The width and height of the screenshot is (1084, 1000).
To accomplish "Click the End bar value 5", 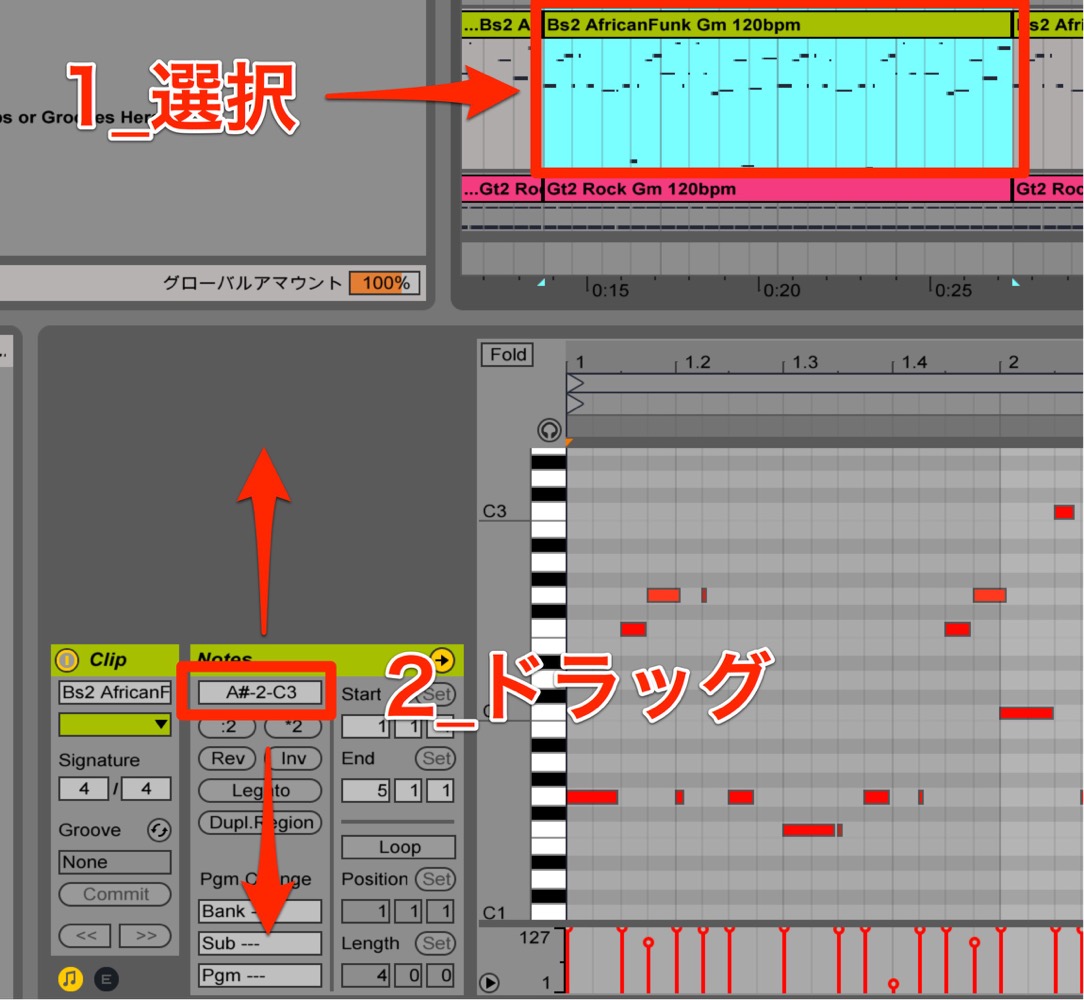I will pyautogui.click(x=366, y=790).
